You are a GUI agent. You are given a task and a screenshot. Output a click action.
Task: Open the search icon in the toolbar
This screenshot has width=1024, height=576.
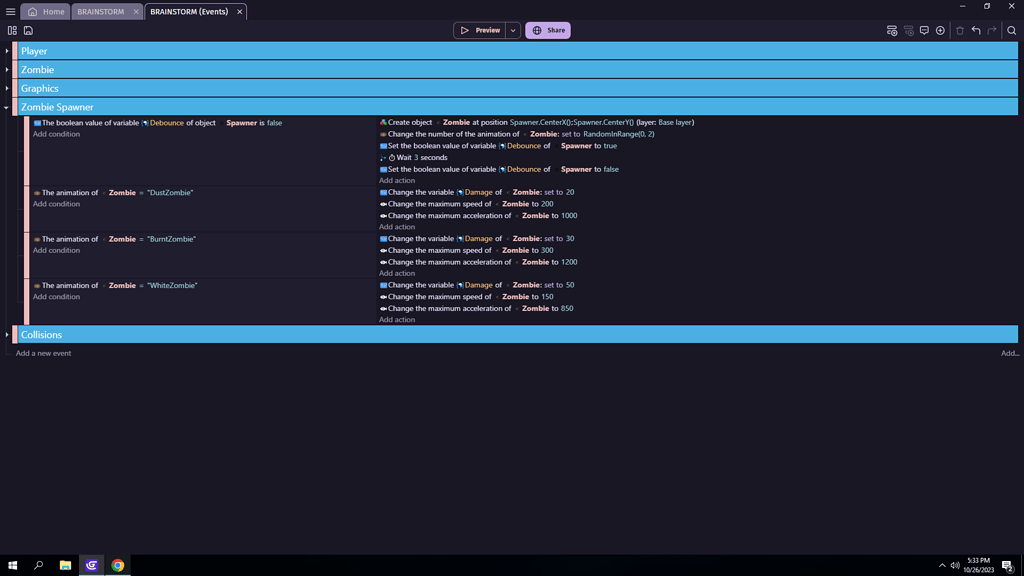(1012, 31)
